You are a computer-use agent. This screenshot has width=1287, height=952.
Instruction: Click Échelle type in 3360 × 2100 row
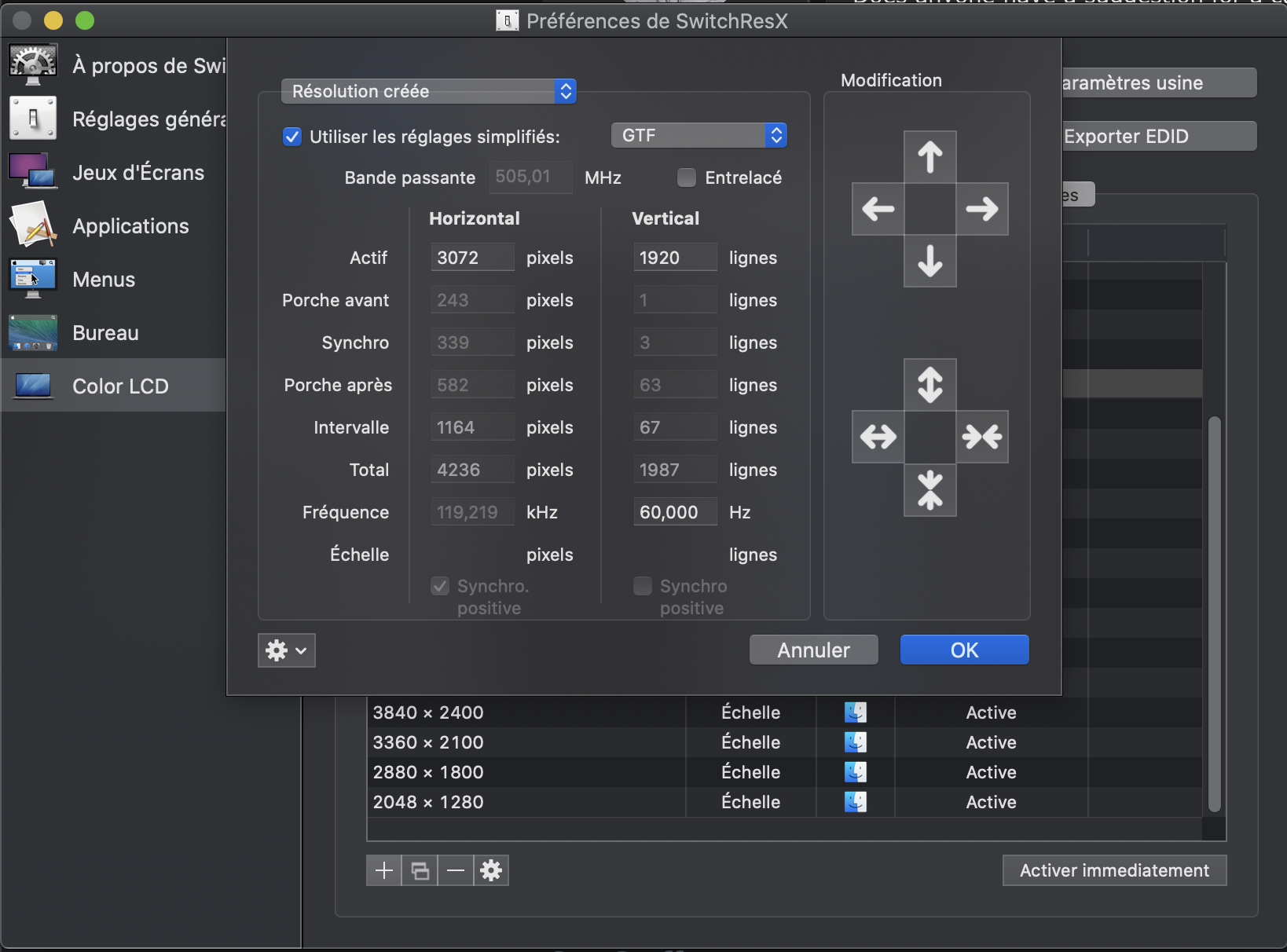[x=751, y=741]
